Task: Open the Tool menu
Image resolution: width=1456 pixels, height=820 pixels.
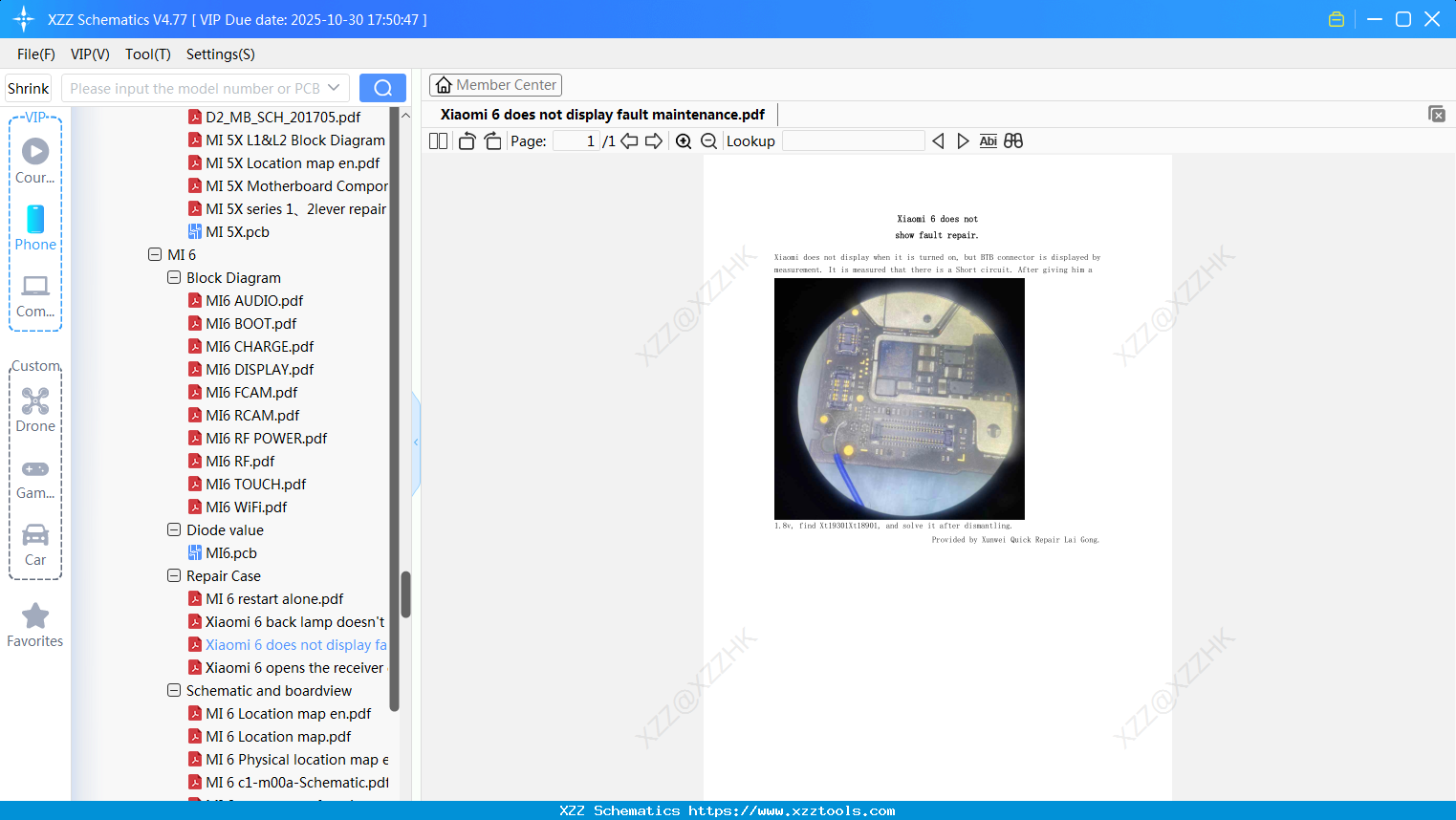Action: pyautogui.click(x=148, y=54)
